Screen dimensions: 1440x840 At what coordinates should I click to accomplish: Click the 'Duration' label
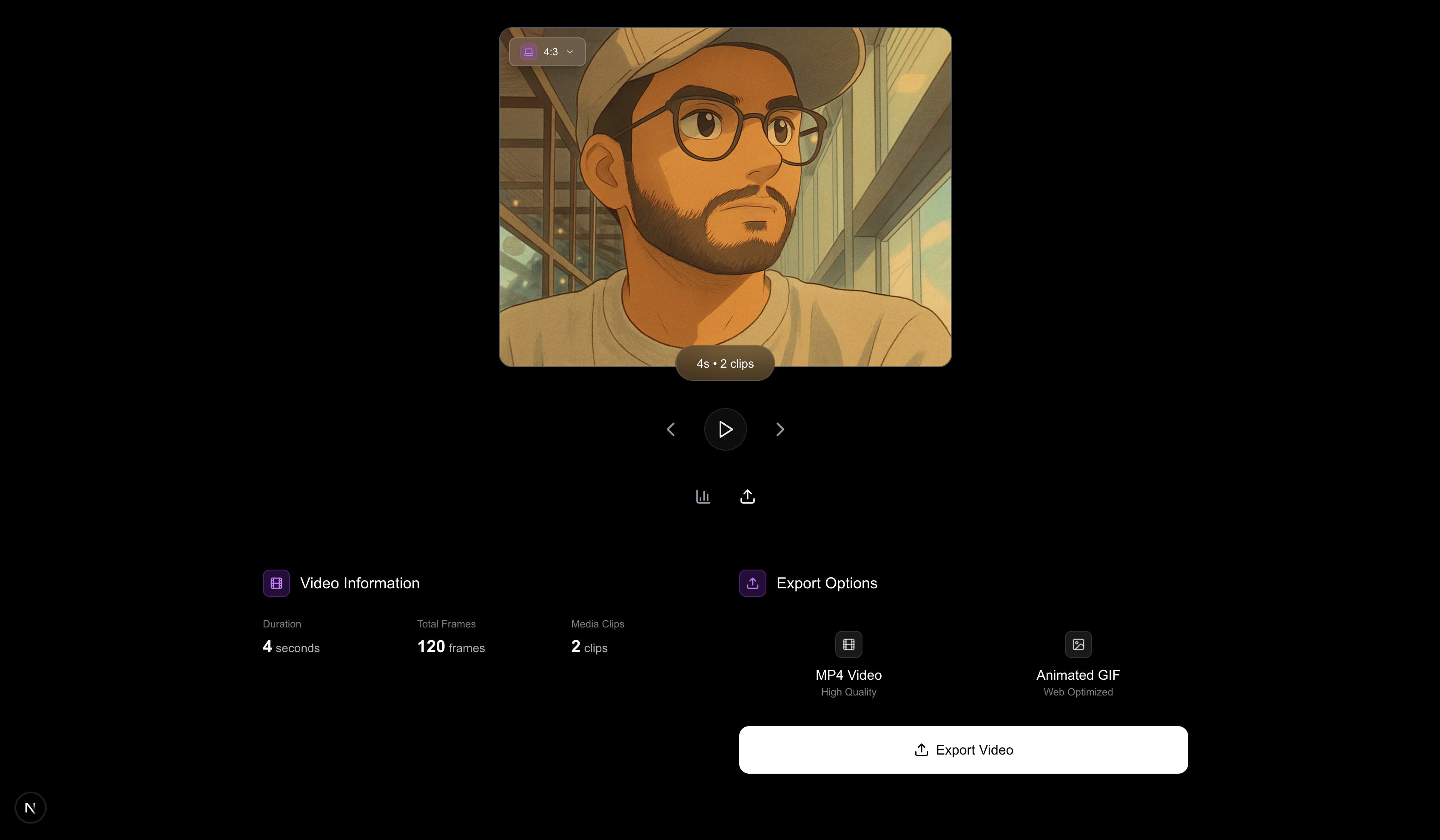pyautogui.click(x=282, y=624)
